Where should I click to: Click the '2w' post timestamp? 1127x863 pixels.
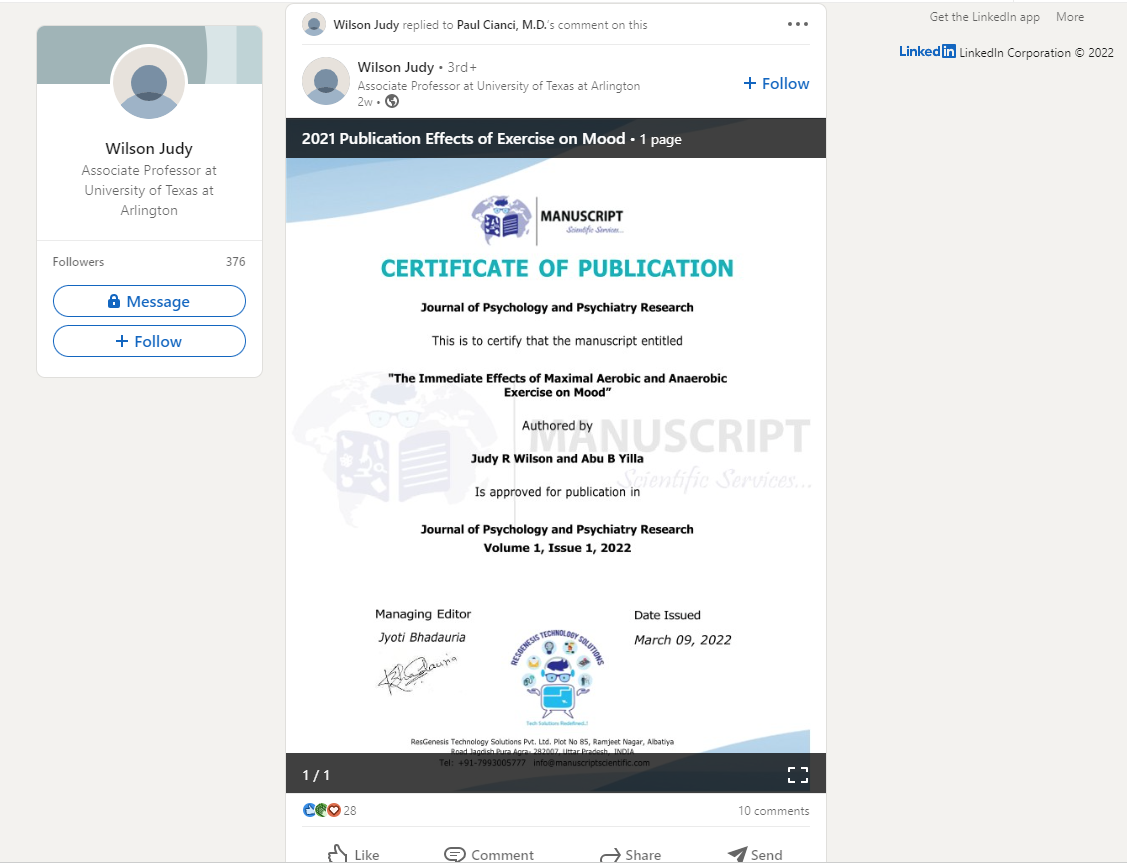365,102
